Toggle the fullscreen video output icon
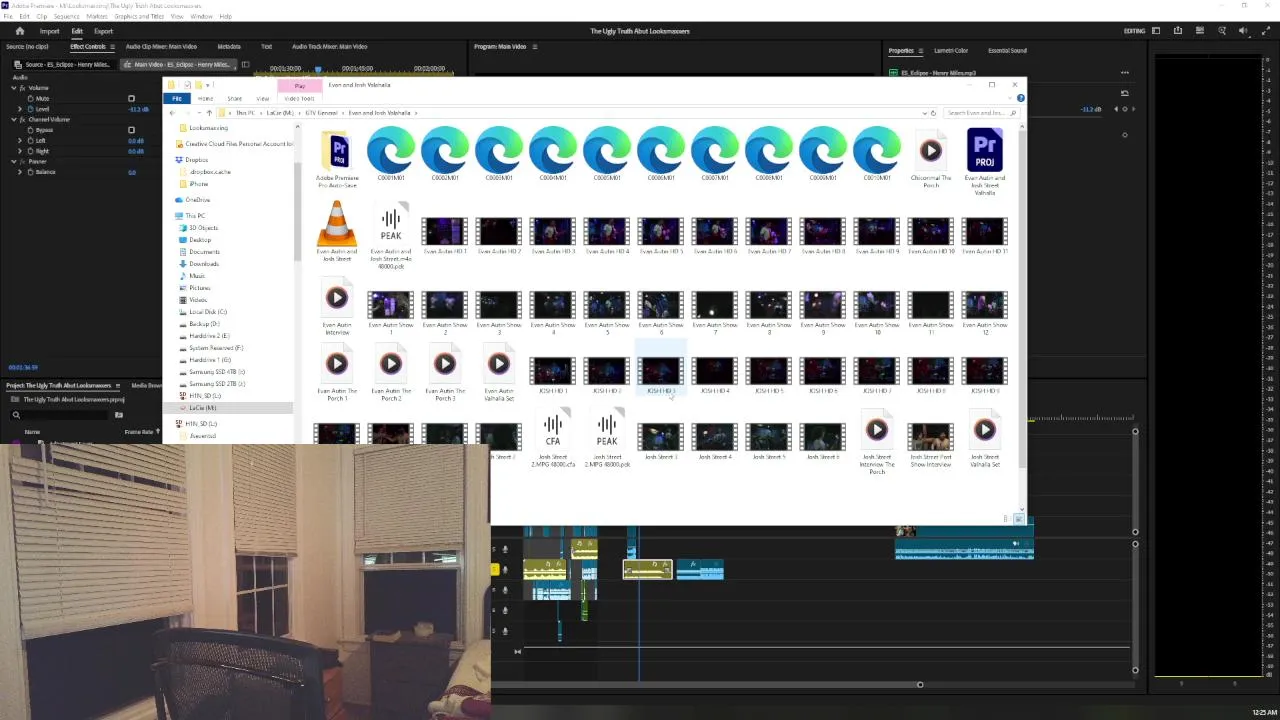The image size is (1280, 720). (x=1266, y=31)
